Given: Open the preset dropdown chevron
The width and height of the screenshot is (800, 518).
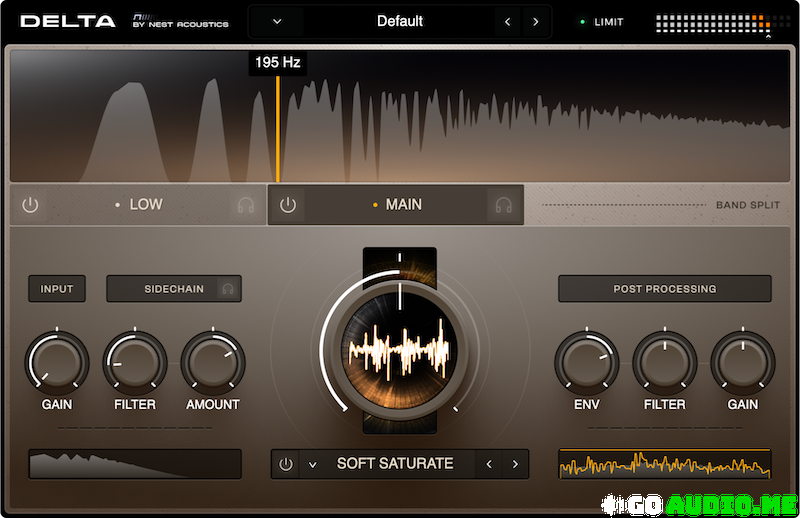Looking at the screenshot, I should pyautogui.click(x=277, y=21).
